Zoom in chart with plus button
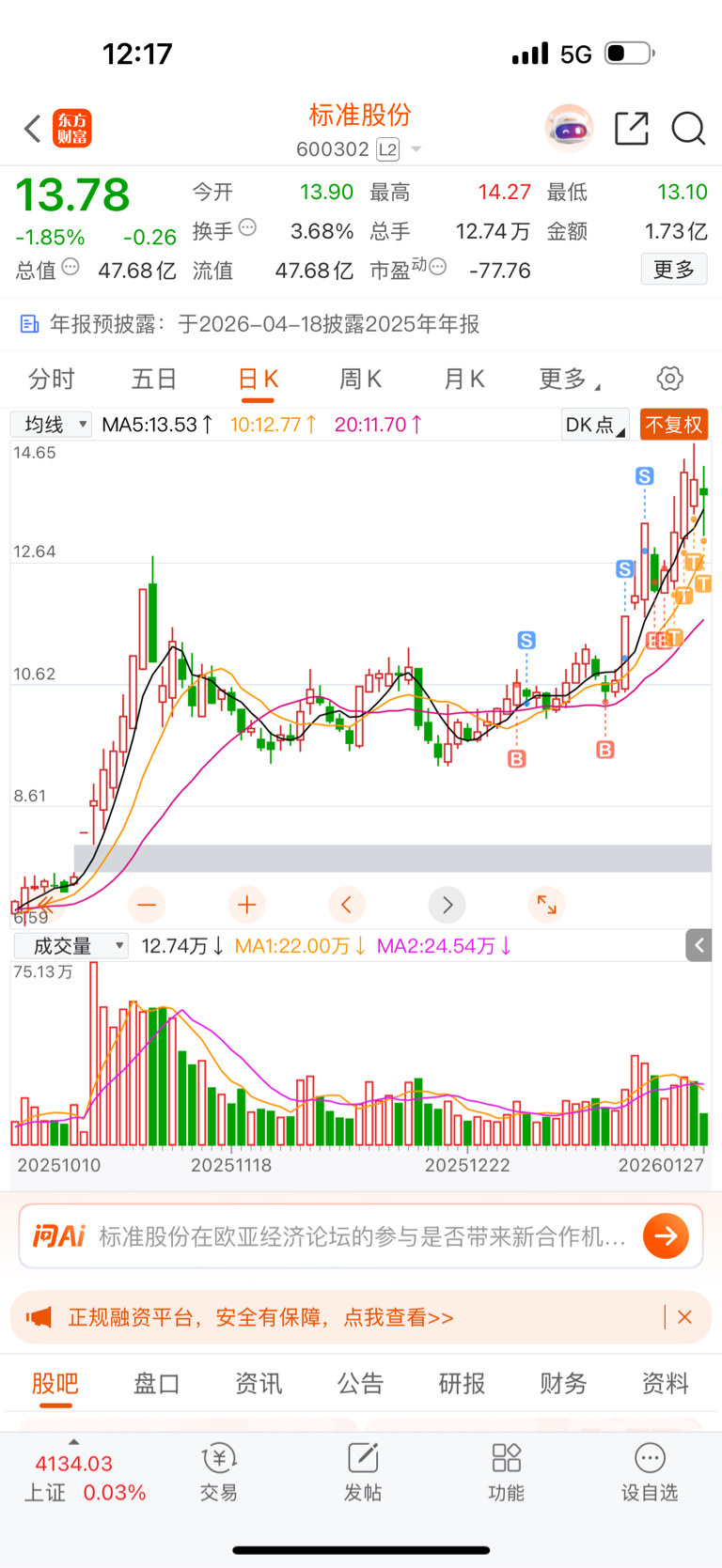The image size is (722, 1568). coord(247,905)
